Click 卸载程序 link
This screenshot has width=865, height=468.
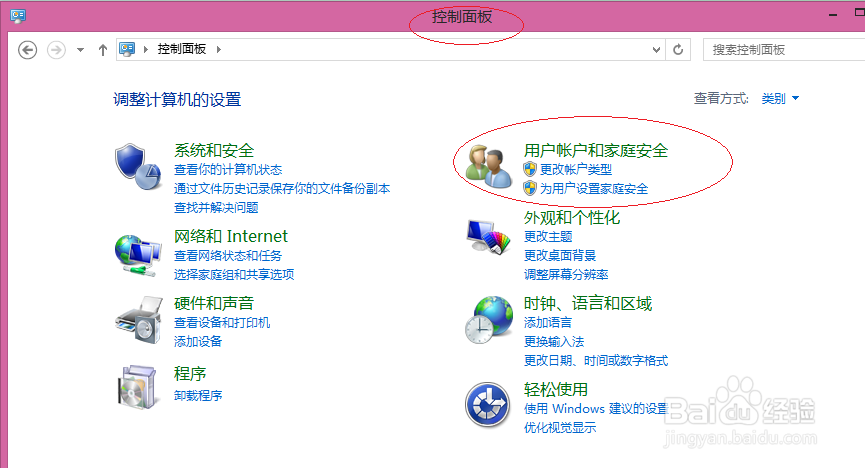(198, 396)
